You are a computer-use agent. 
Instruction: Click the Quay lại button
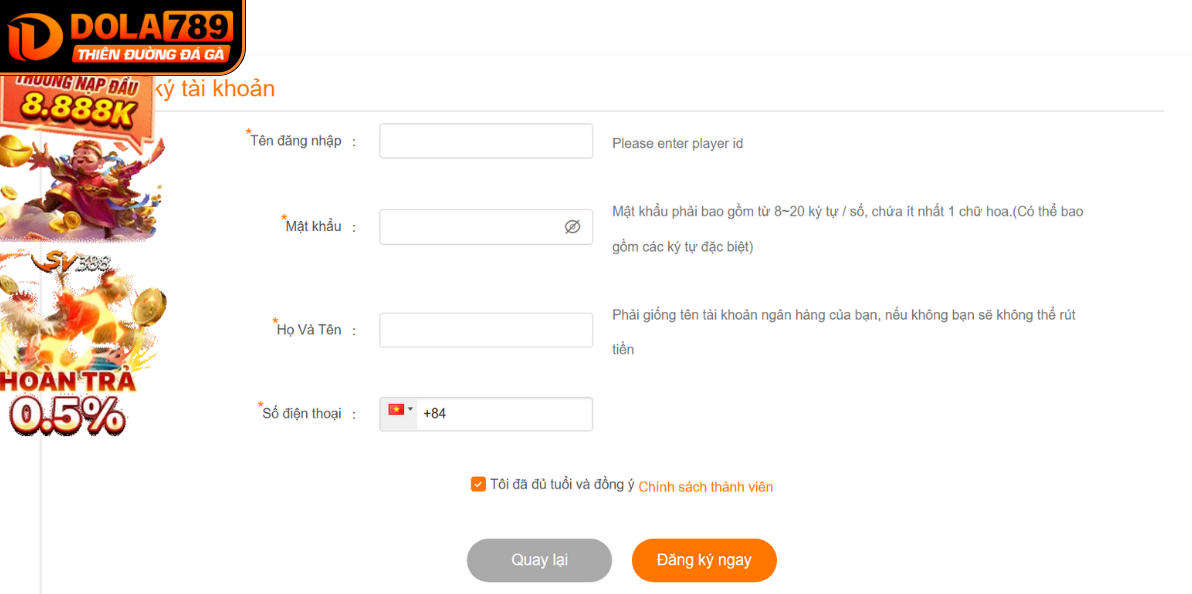pos(539,561)
